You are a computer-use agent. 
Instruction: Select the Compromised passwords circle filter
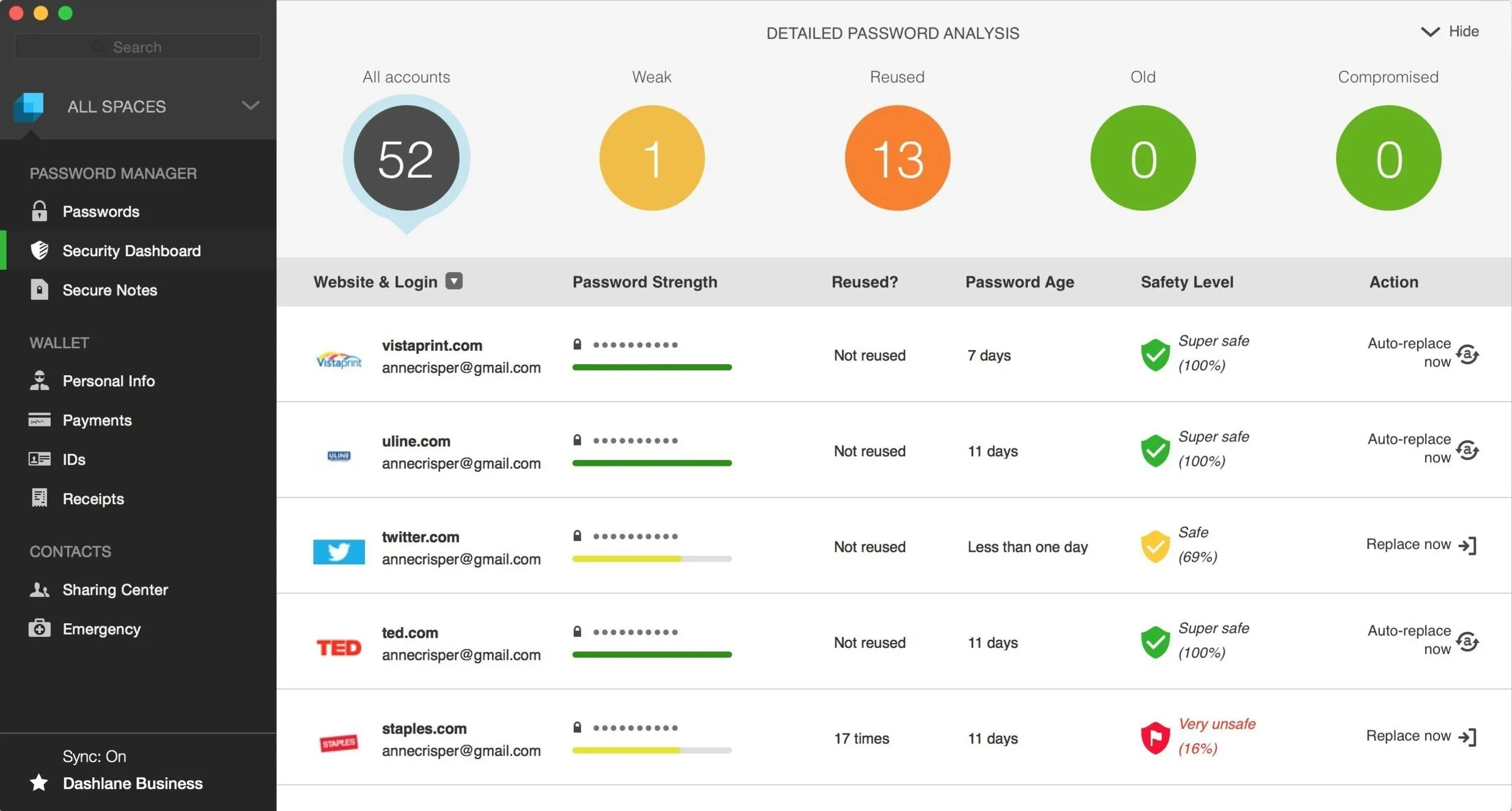(1387, 158)
